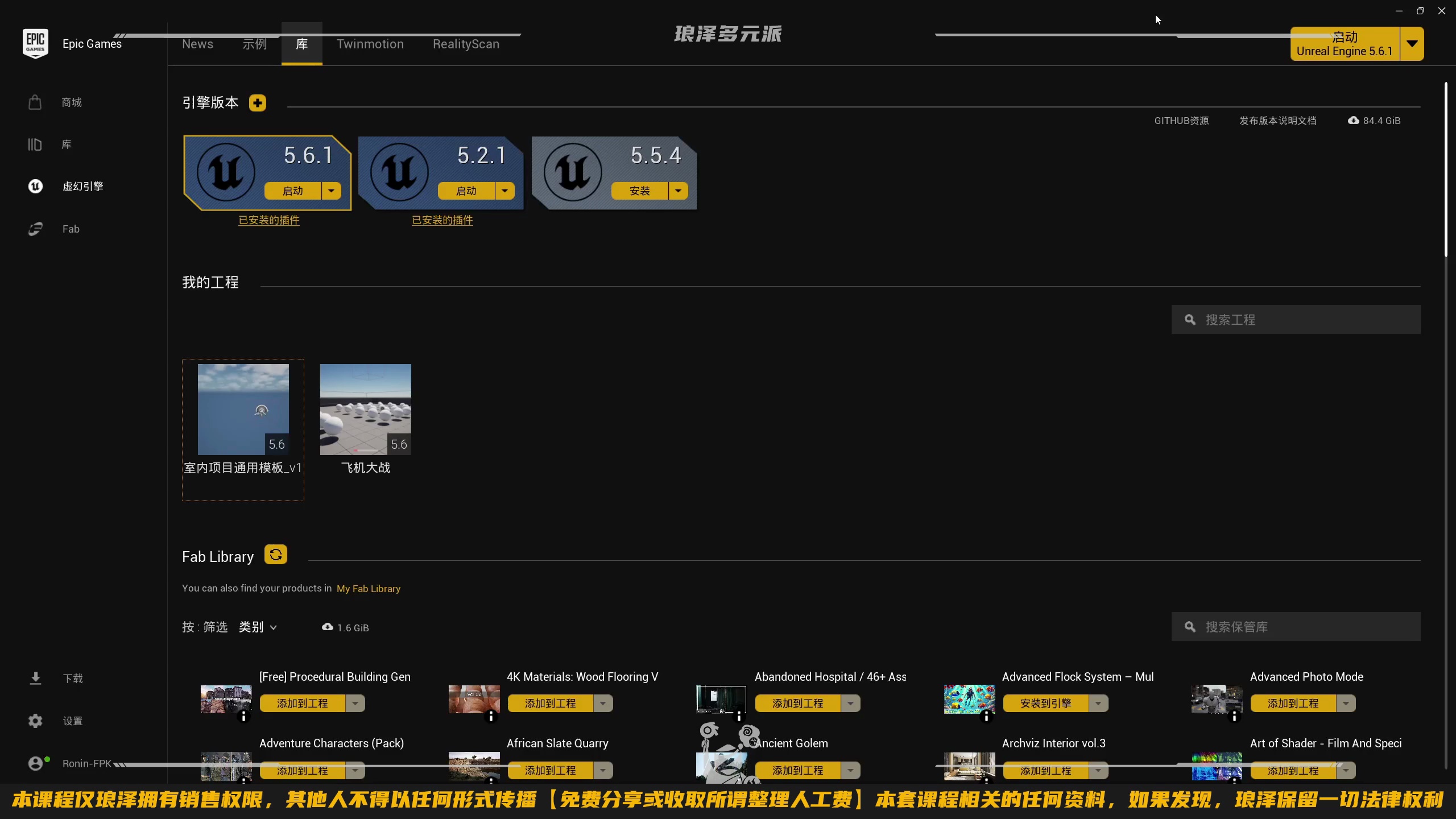Screen dimensions: 1456x819
Task: Click the Advanced Flock System thumbnail
Action: pos(969,699)
